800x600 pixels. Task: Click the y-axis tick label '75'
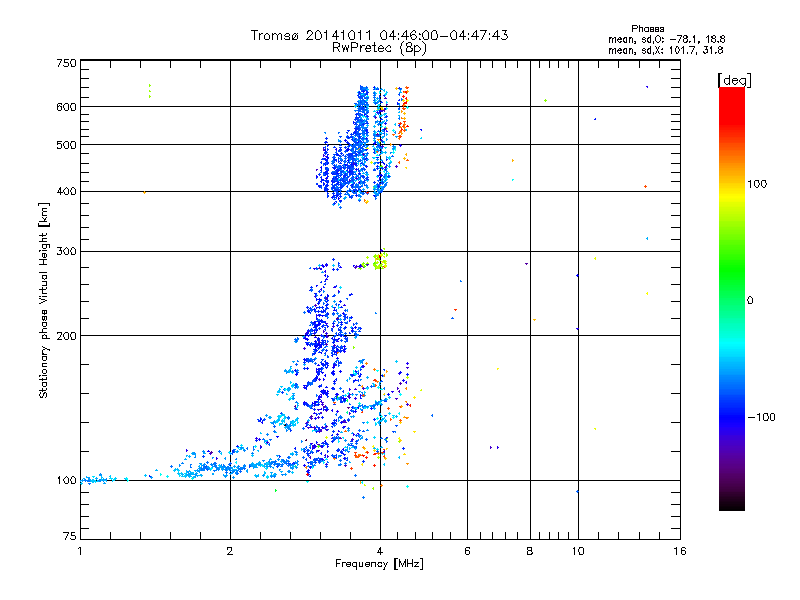click(x=70, y=536)
